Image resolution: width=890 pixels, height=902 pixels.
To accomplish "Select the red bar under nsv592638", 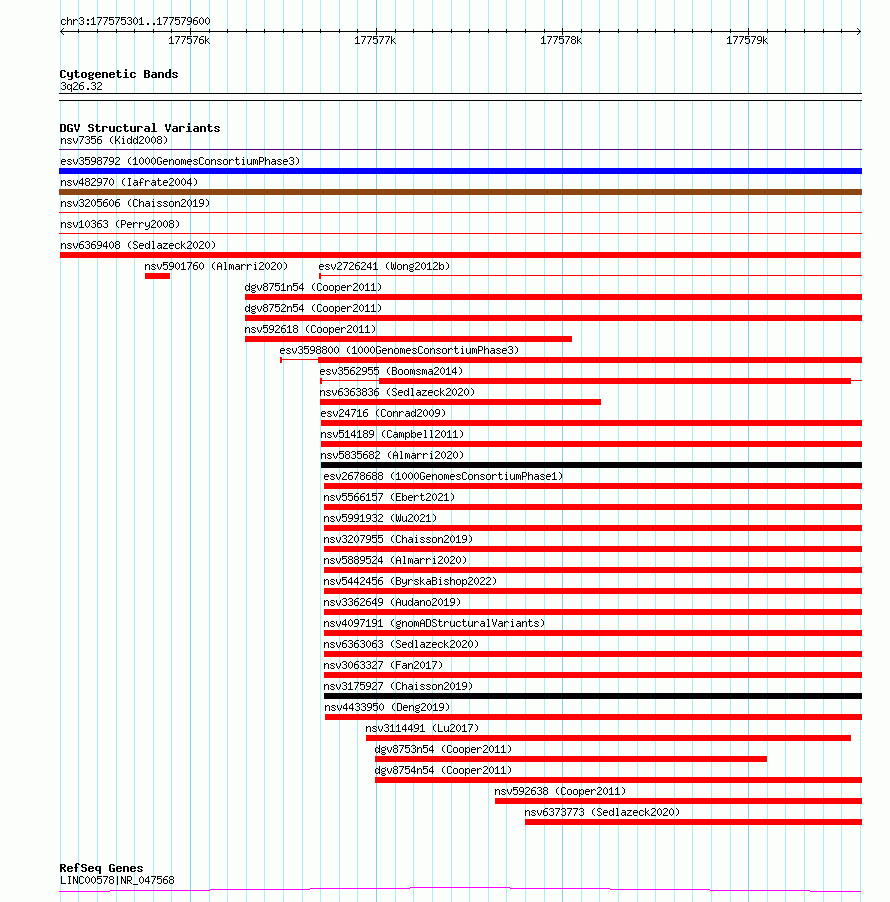I will click(x=678, y=801).
